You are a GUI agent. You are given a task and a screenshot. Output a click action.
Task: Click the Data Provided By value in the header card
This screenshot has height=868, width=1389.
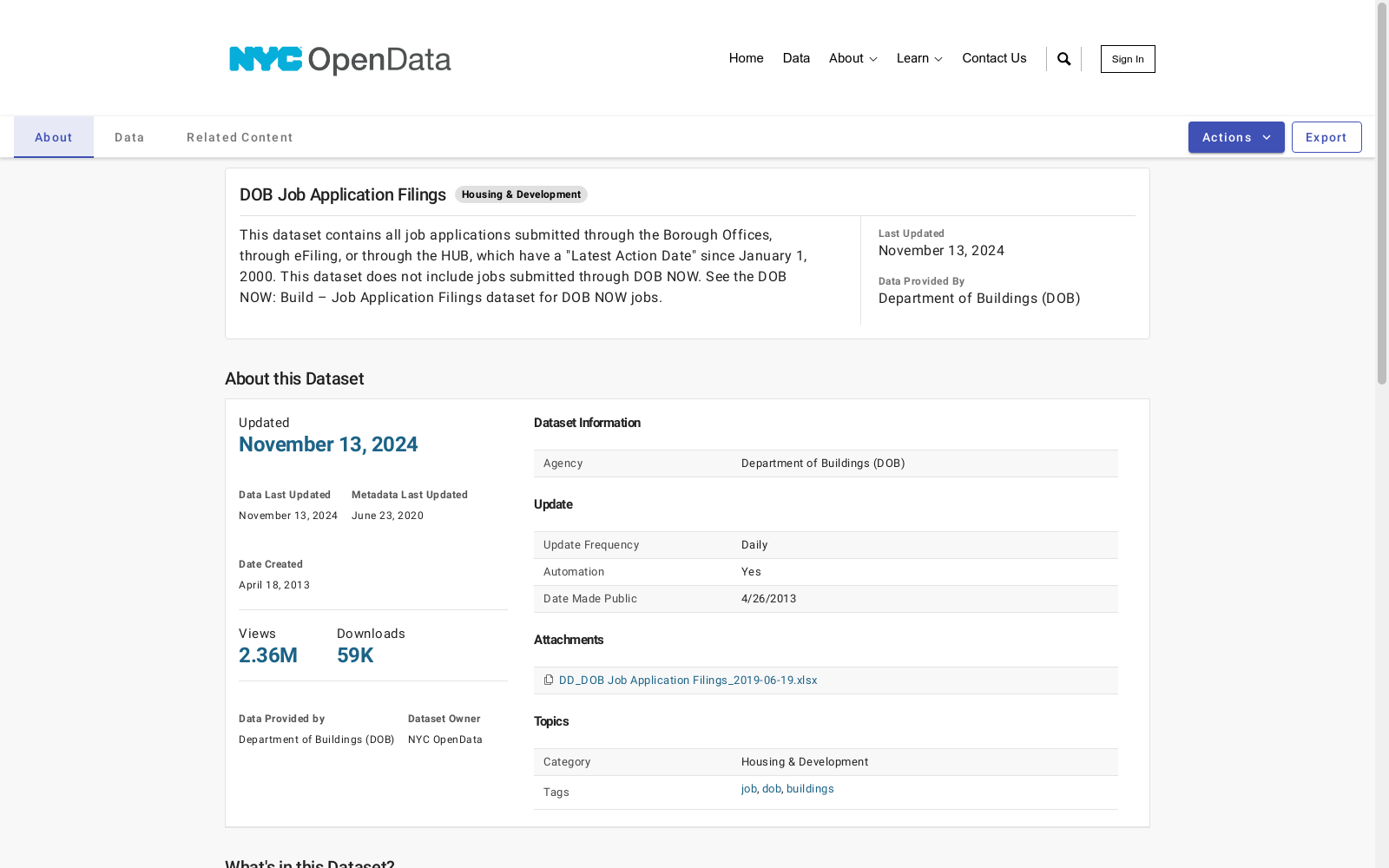[x=979, y=299]
